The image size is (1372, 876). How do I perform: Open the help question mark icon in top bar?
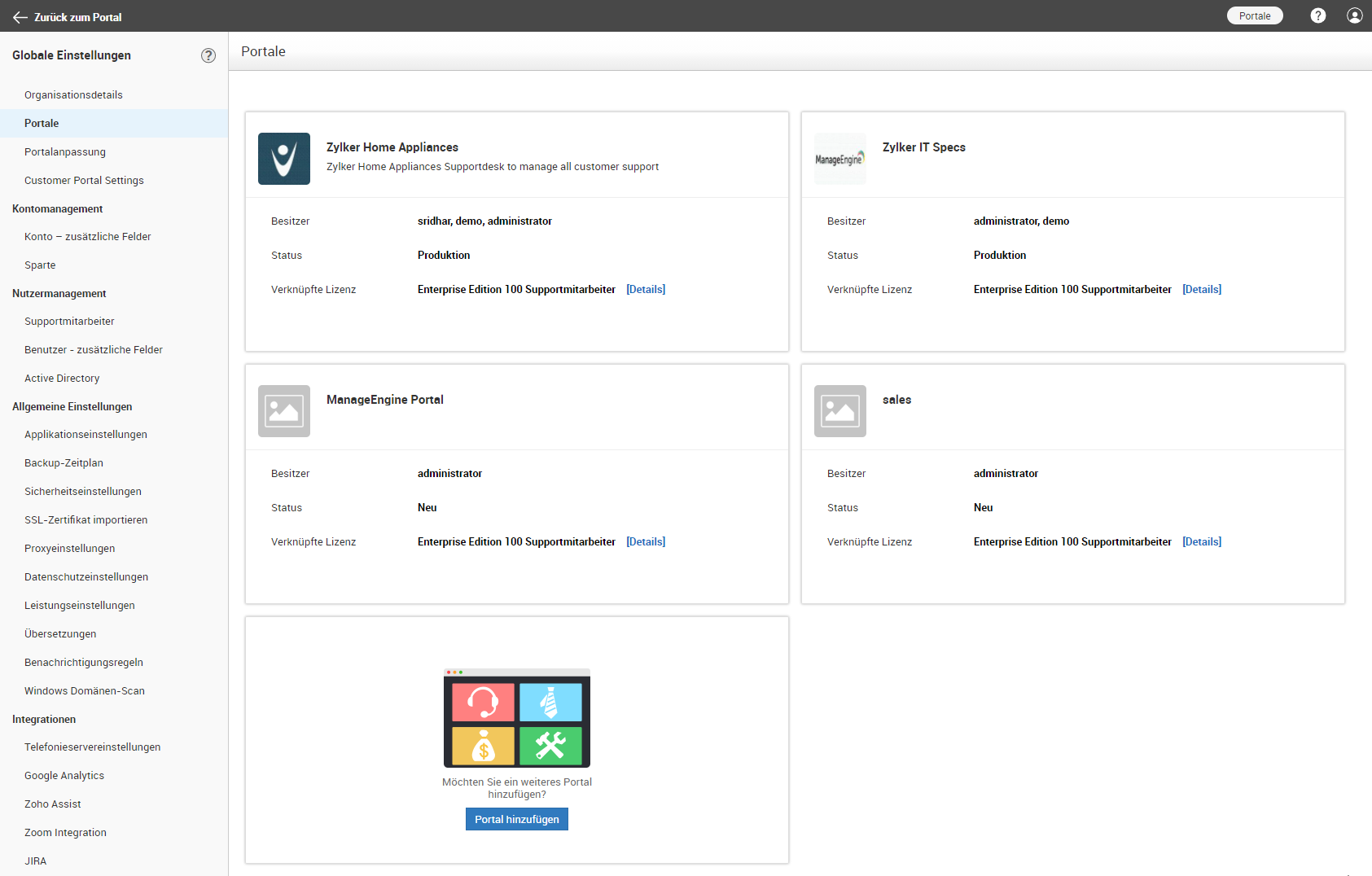pos(1318,15)
